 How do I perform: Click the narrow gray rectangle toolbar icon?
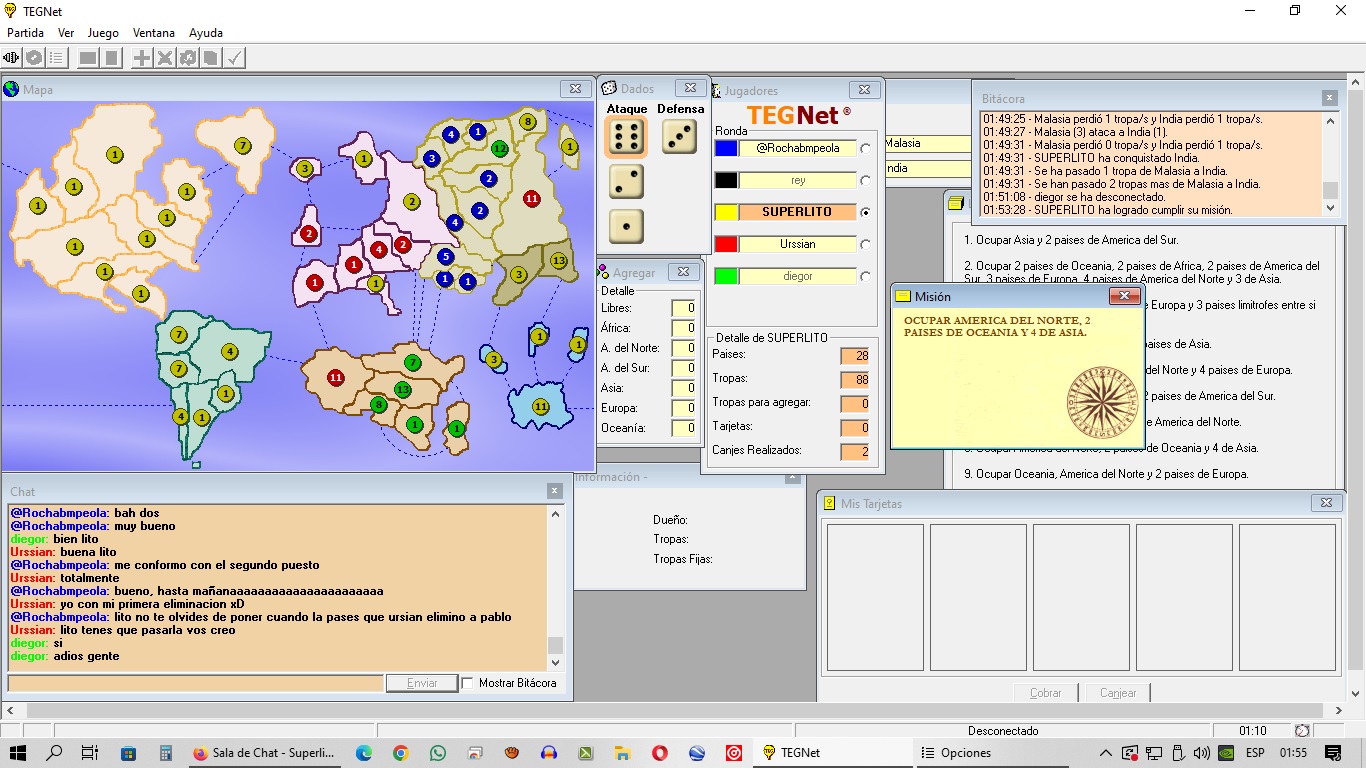click(111, 58)
